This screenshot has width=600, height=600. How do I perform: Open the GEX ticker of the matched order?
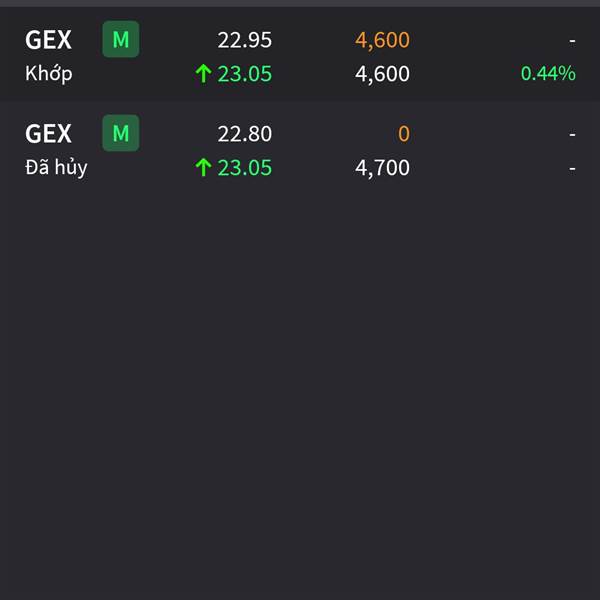pos(48,40)
